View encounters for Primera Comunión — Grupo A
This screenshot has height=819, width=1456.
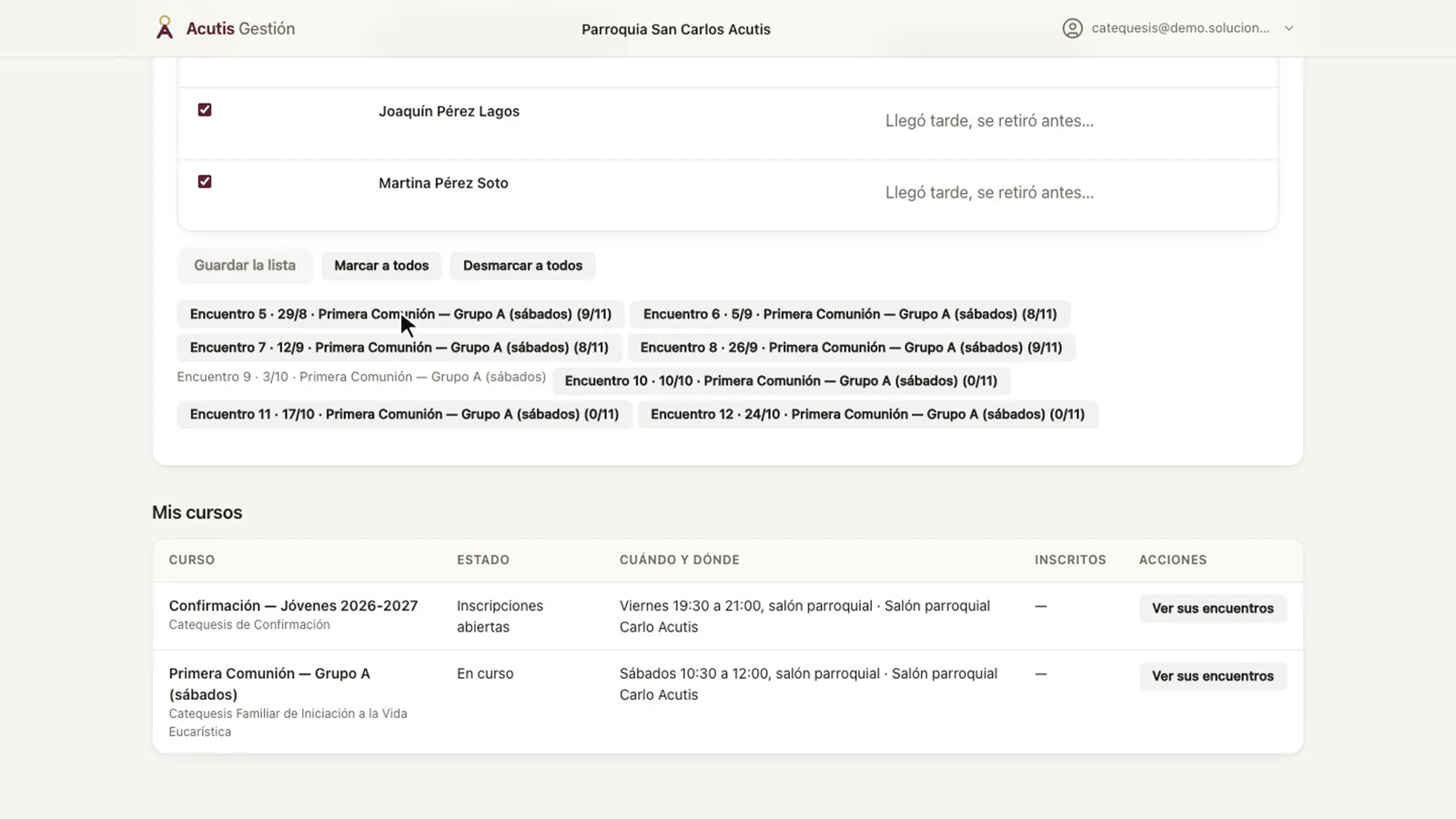(x=1212, y=676)
